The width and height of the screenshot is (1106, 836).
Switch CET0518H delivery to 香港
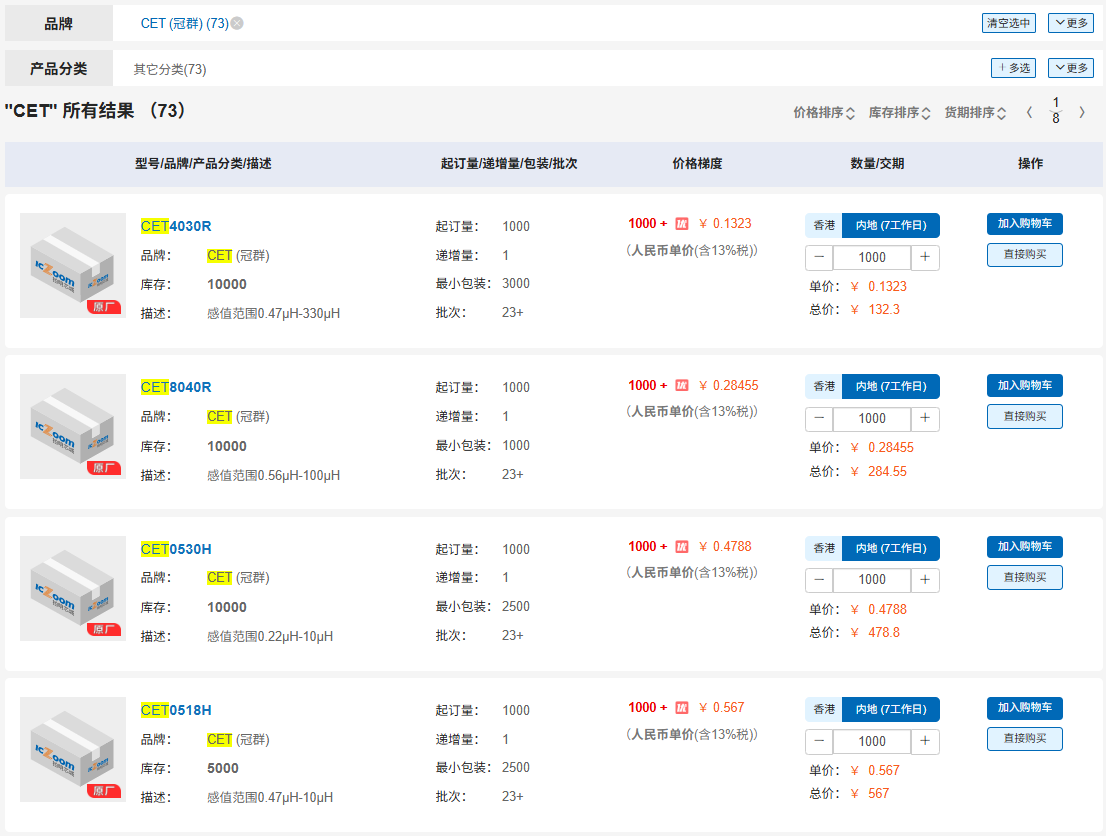pos(823,710)
